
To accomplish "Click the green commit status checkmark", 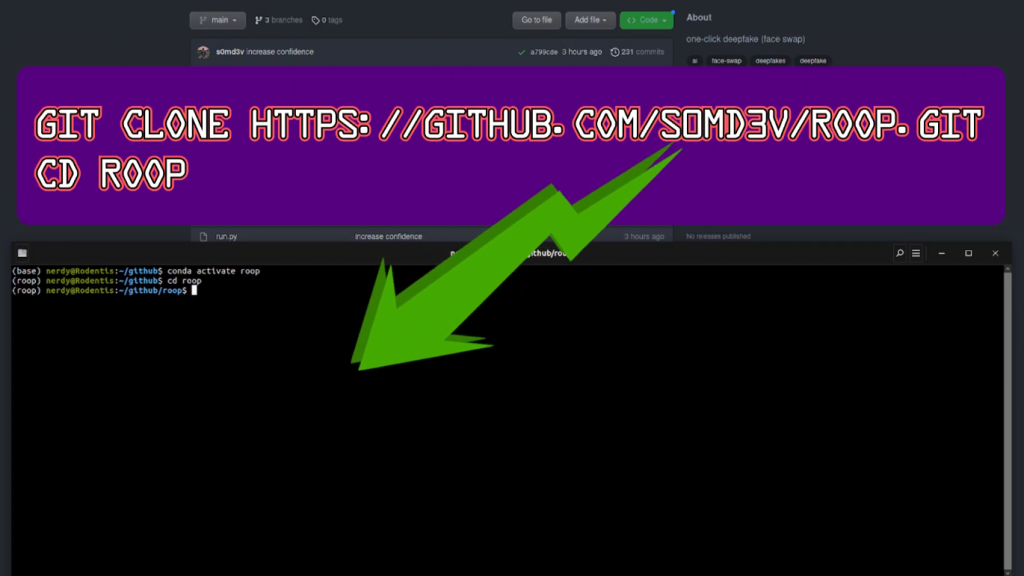I will coord(521,52).
